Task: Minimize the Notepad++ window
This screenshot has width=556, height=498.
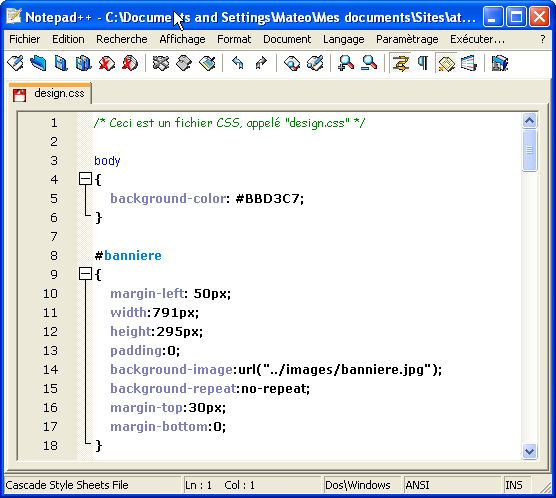Action: (493, 17)
